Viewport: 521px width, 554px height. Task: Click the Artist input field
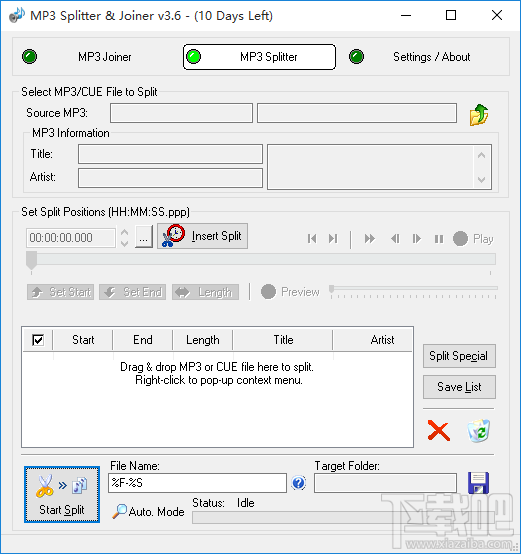pos(170,178)
